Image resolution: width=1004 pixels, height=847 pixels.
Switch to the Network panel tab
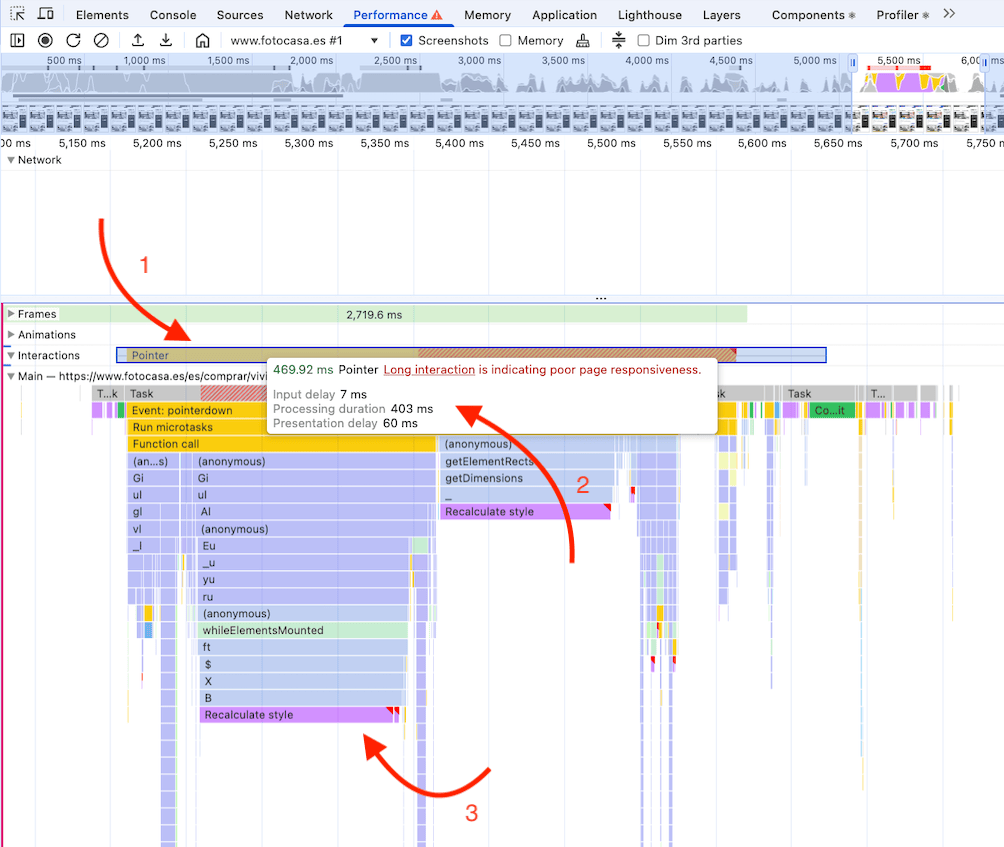coord(308,14)
